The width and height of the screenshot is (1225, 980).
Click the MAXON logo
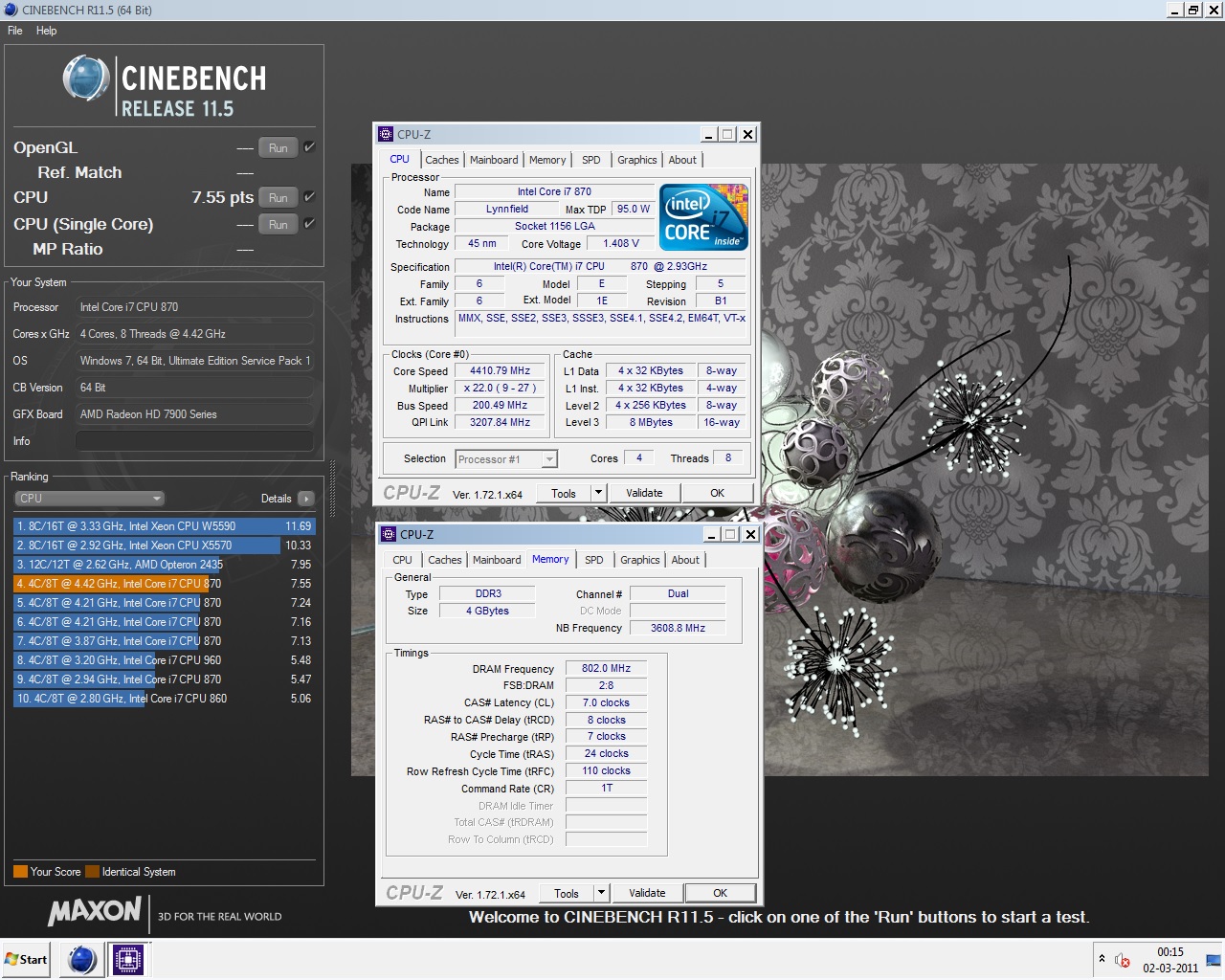click(95, 910)
